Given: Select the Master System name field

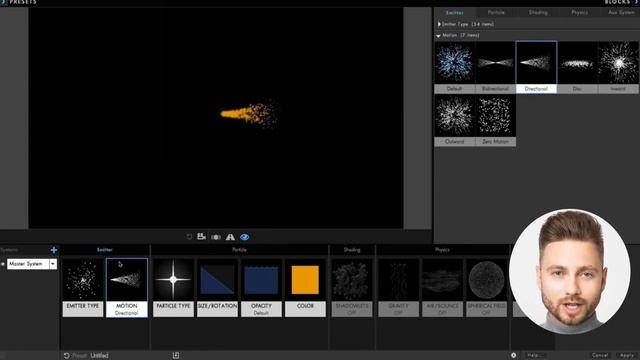Looking at the screenshot, I should (28, 264).
